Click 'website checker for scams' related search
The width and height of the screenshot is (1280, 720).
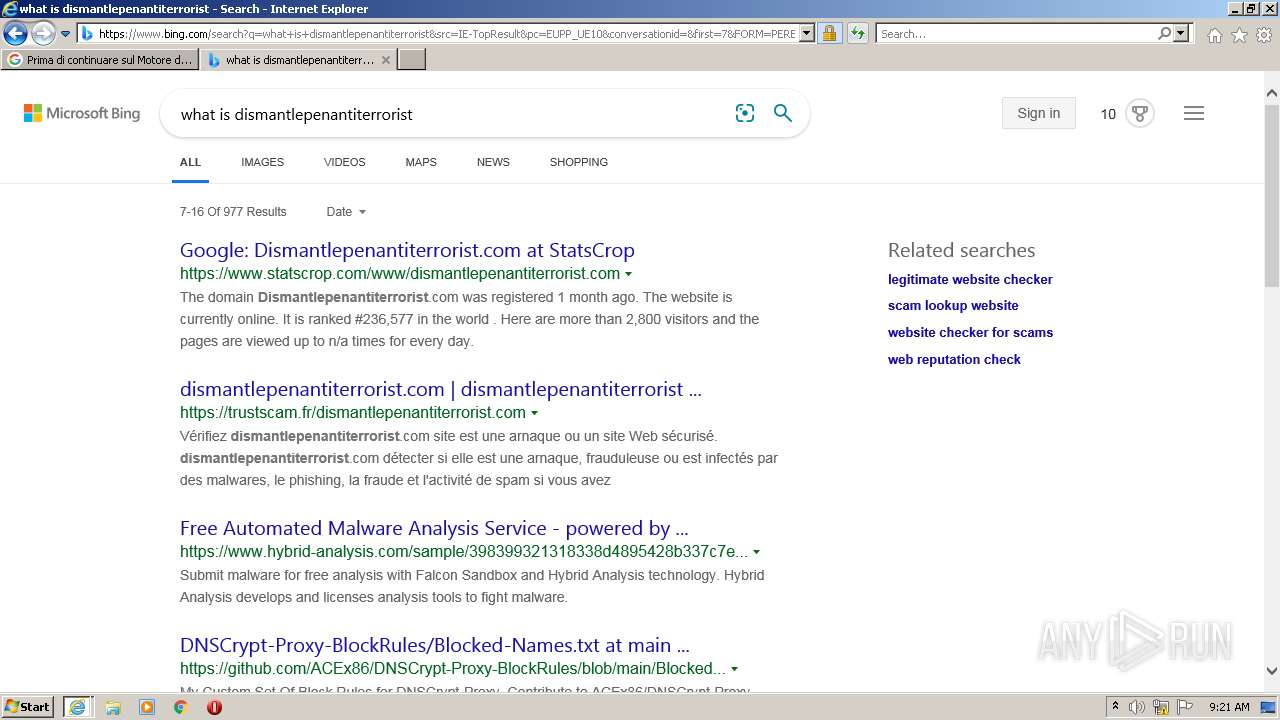click(x=970, y=333)
